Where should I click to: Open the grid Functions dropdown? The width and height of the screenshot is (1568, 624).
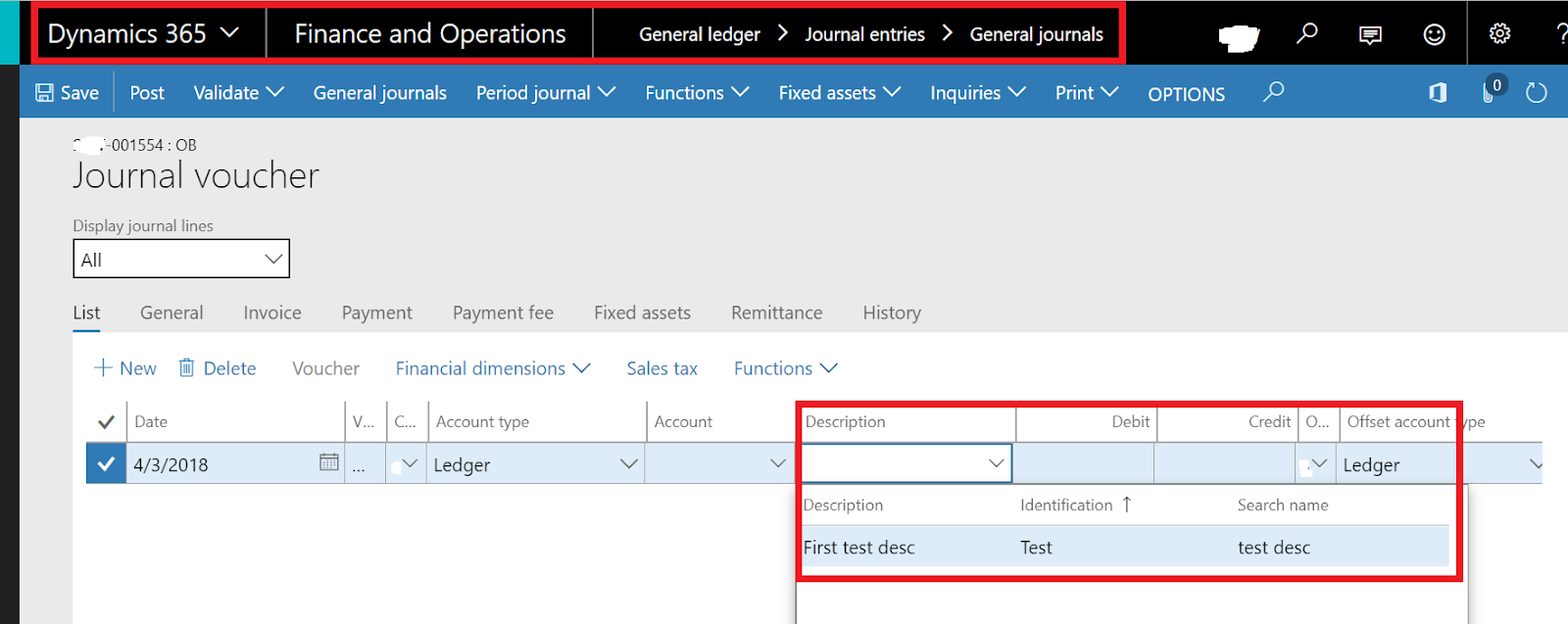786,368
